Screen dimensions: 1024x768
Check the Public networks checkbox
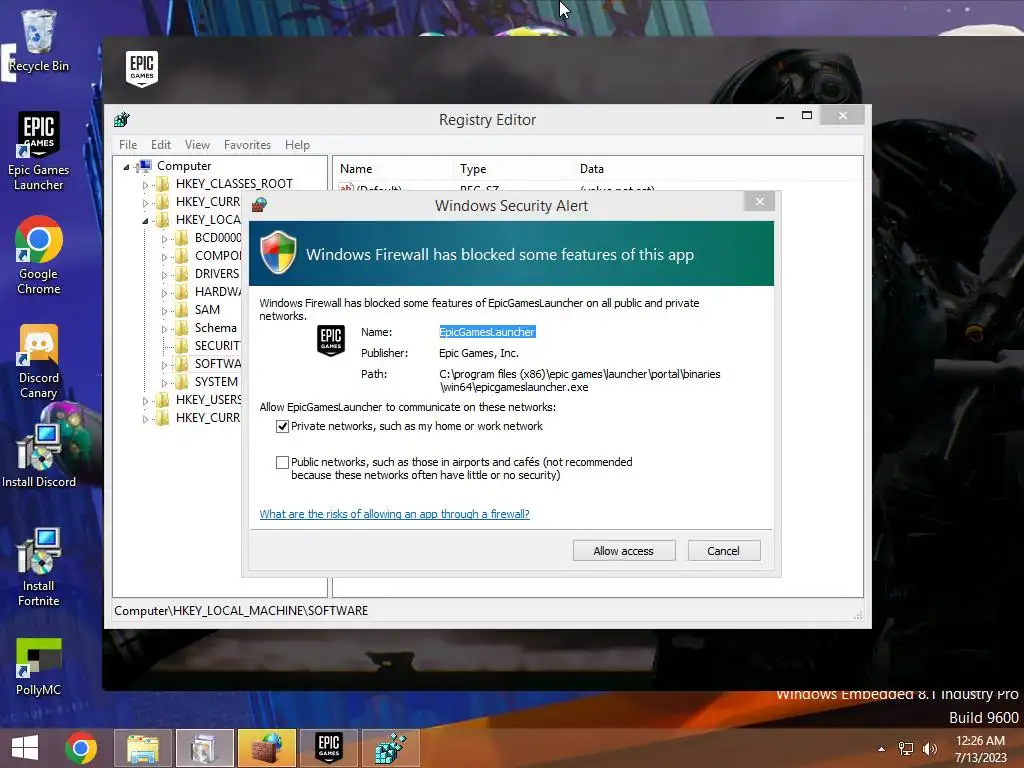click(282, 462)
